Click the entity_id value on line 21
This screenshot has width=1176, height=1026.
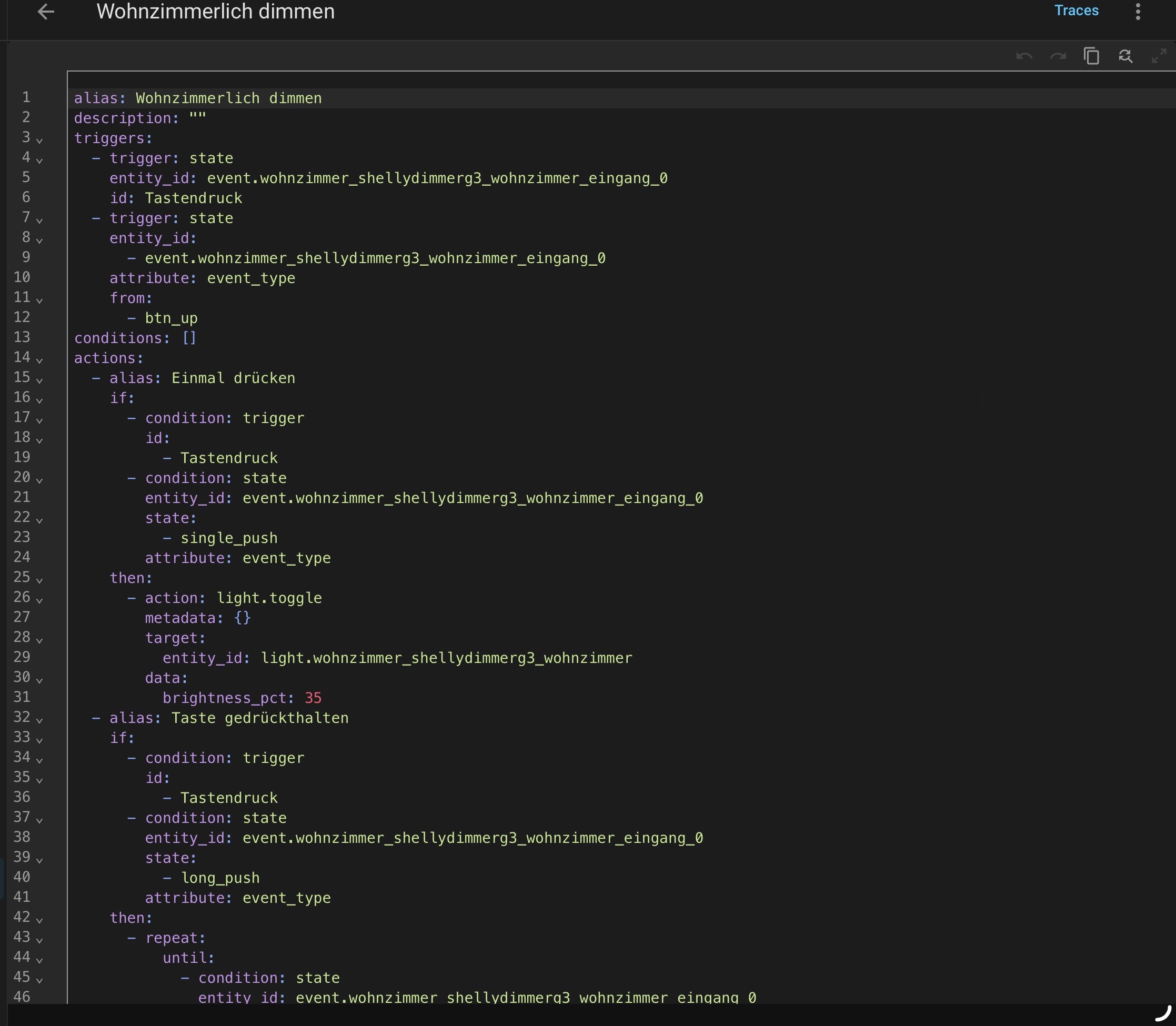coord(473,498)
